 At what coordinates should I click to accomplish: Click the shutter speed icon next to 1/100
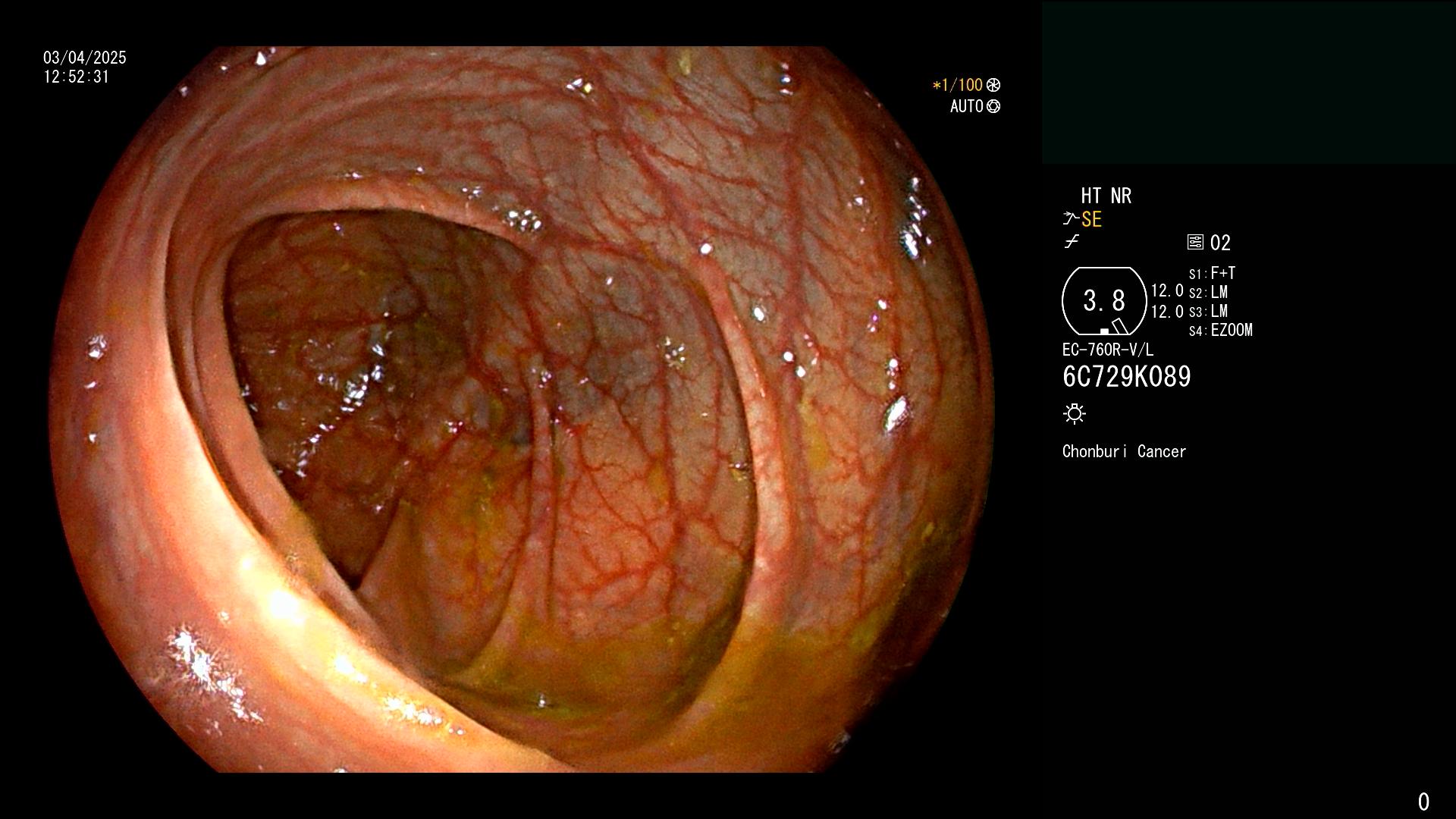tap(993, 85)
